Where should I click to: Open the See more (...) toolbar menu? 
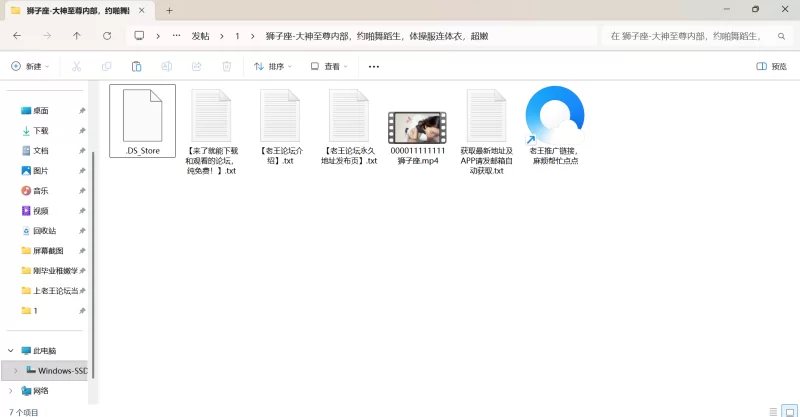point(374,66)
